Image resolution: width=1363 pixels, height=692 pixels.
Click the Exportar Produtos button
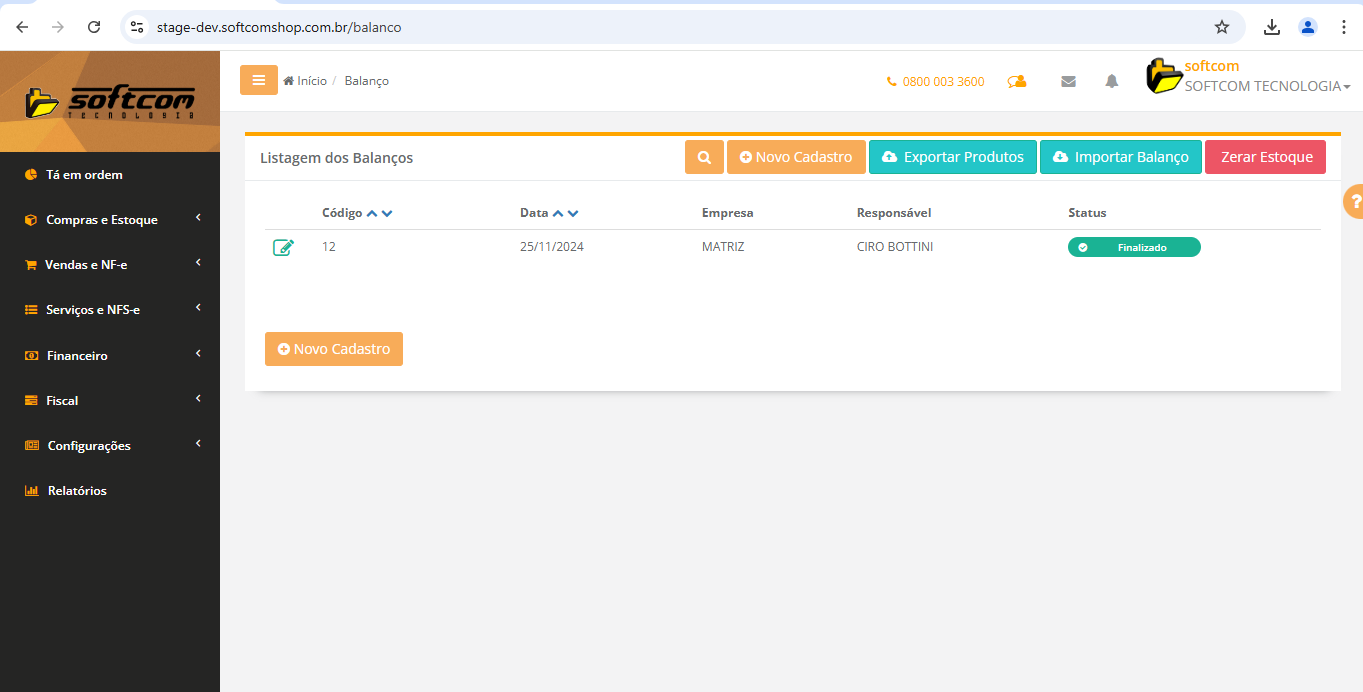pyautogui.click(x=952, y=157)
